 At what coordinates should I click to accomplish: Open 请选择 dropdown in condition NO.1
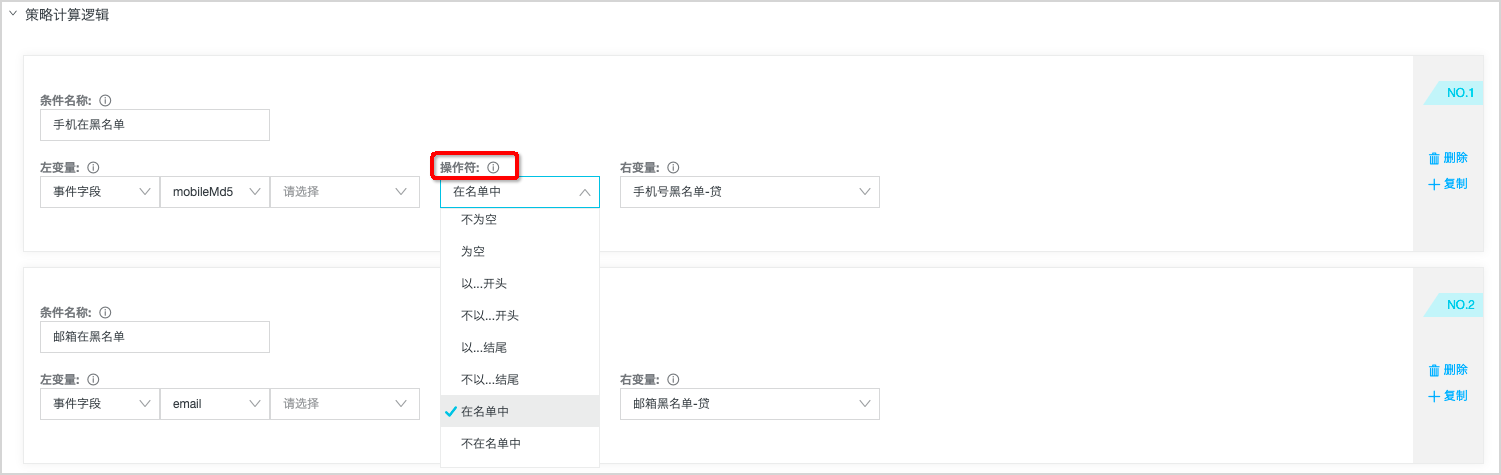tap(345, 192)
